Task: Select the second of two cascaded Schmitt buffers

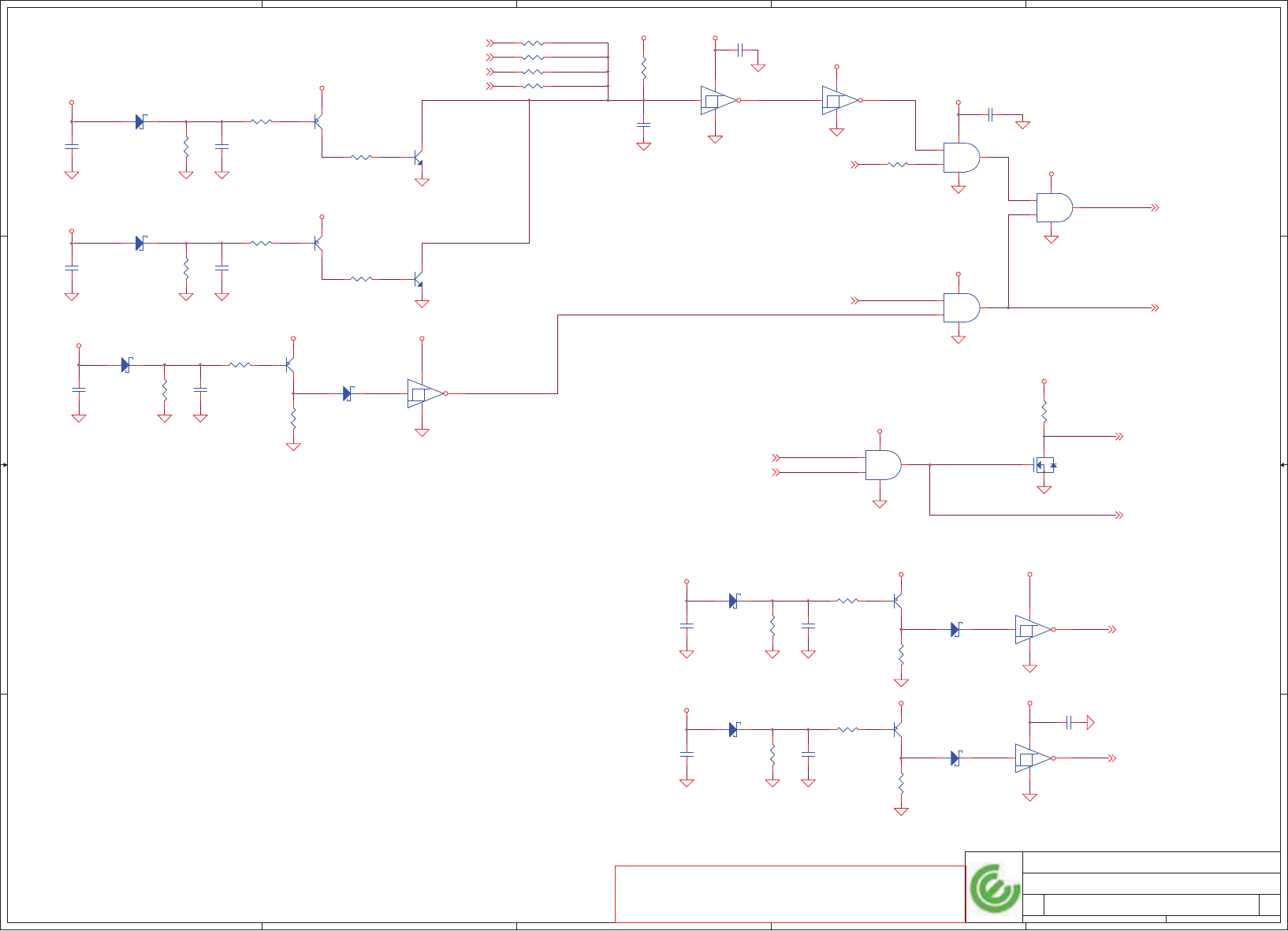Action: (x=840, y=100)
